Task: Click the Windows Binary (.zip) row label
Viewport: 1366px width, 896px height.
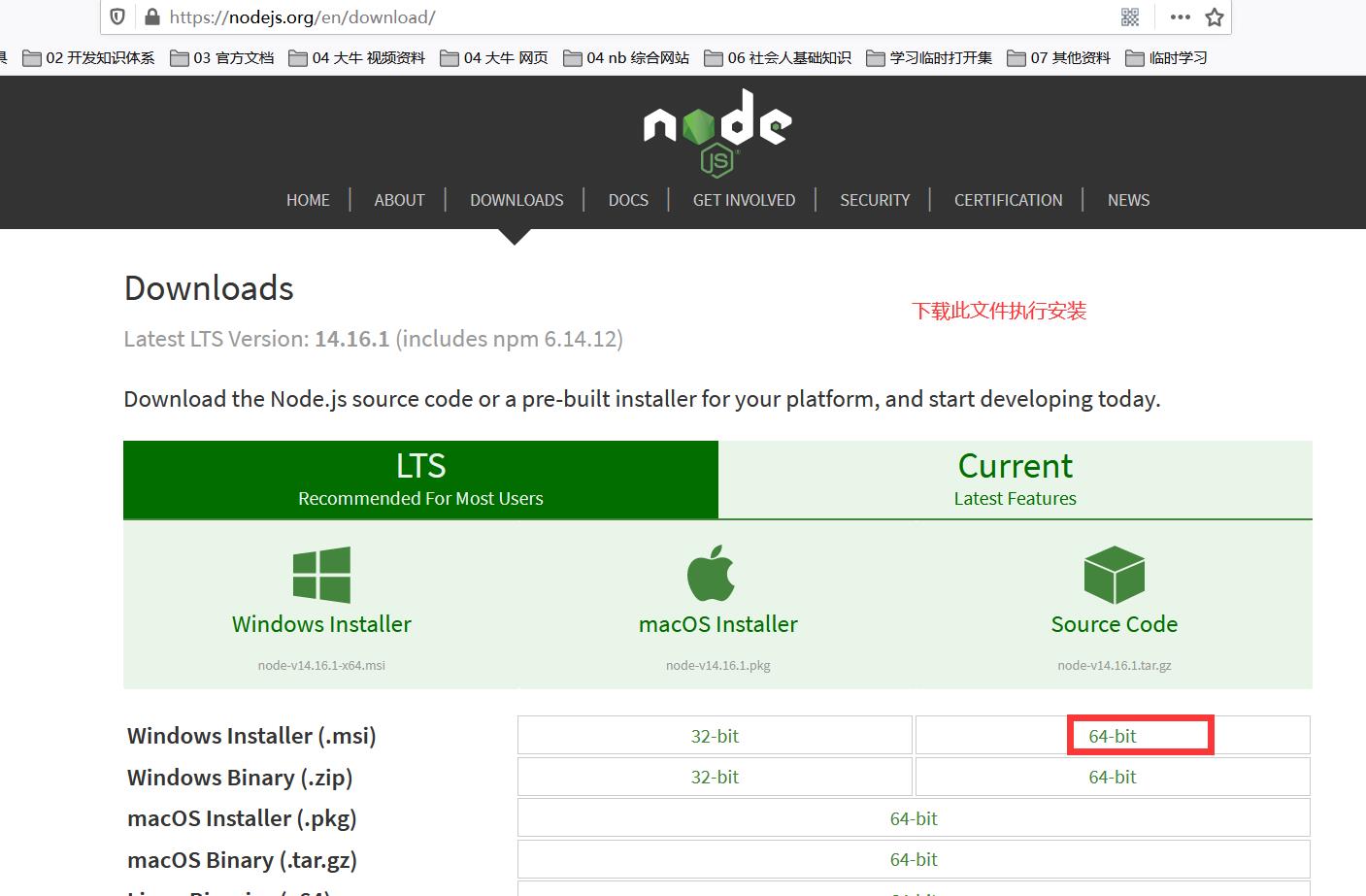Action: click(240, 778)
